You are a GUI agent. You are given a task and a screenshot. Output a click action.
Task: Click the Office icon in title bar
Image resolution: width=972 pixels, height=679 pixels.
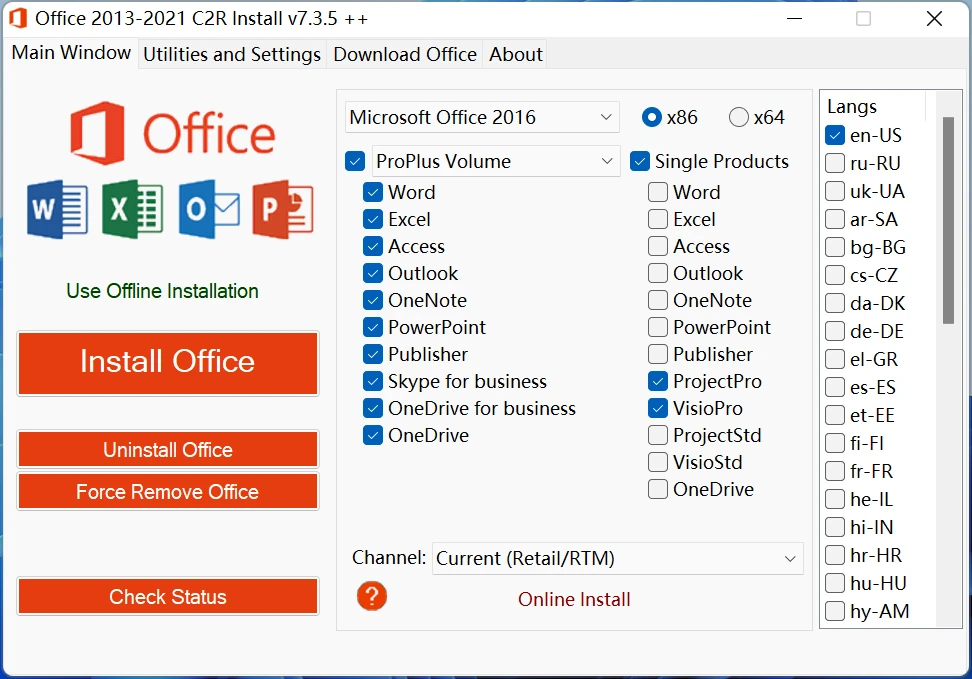point(18,18)
